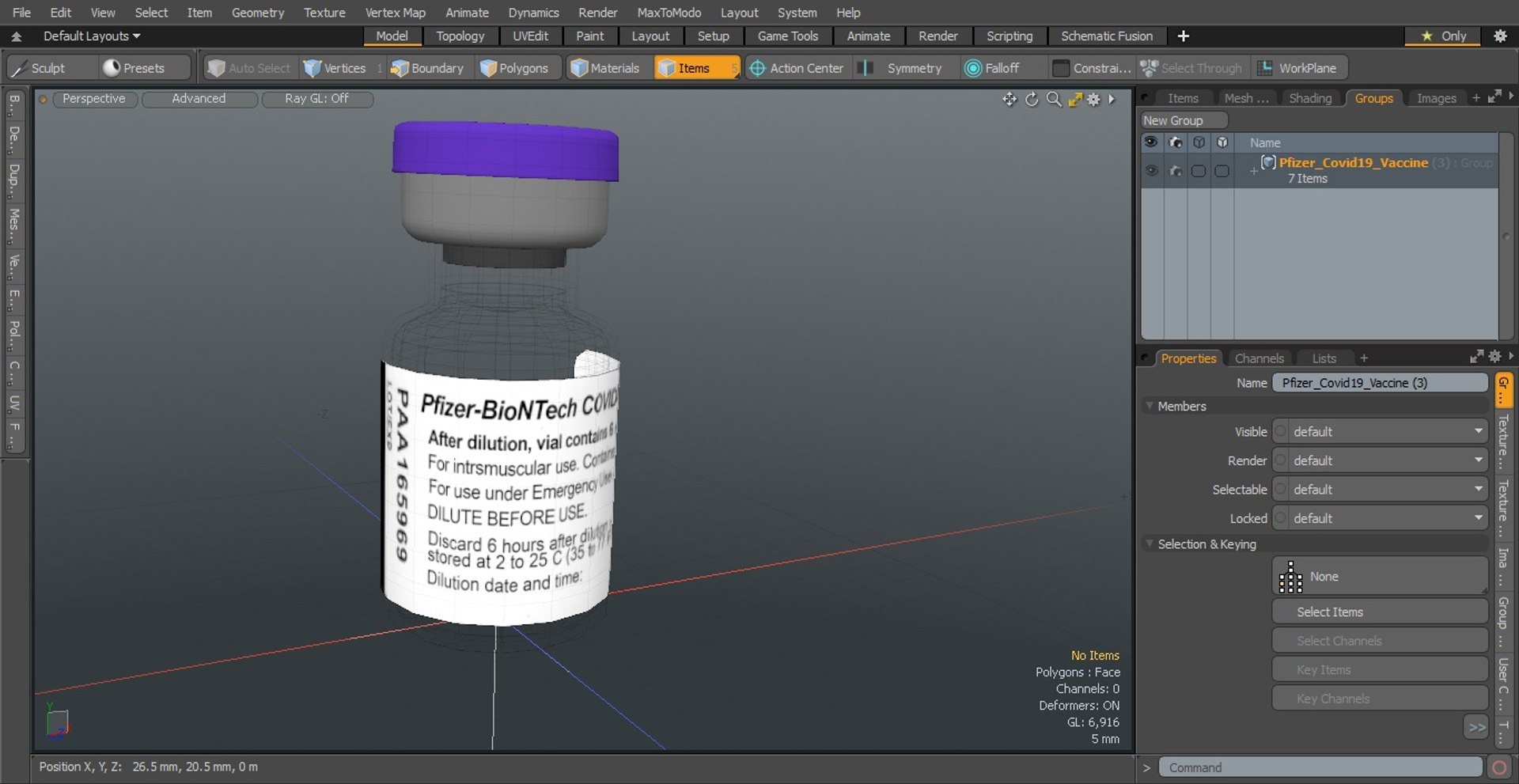The image size is (1519, 784).
Task: Click the New Group button
Action: 1184,120
